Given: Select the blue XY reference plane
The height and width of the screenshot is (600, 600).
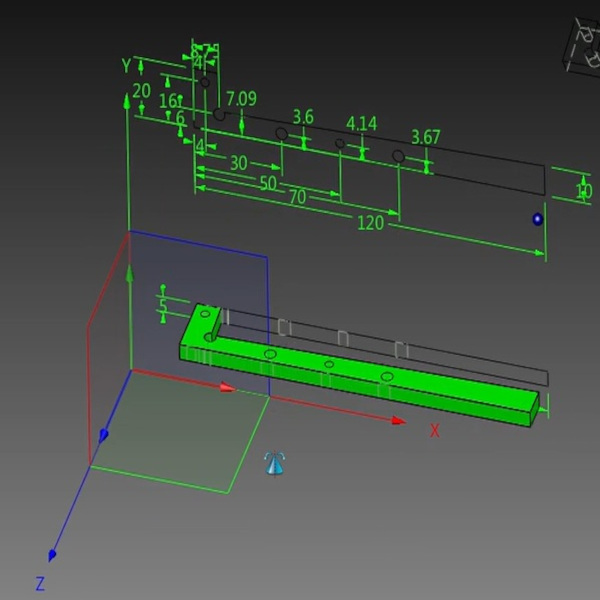Looking at the screenshot, I should pos(200,300).
